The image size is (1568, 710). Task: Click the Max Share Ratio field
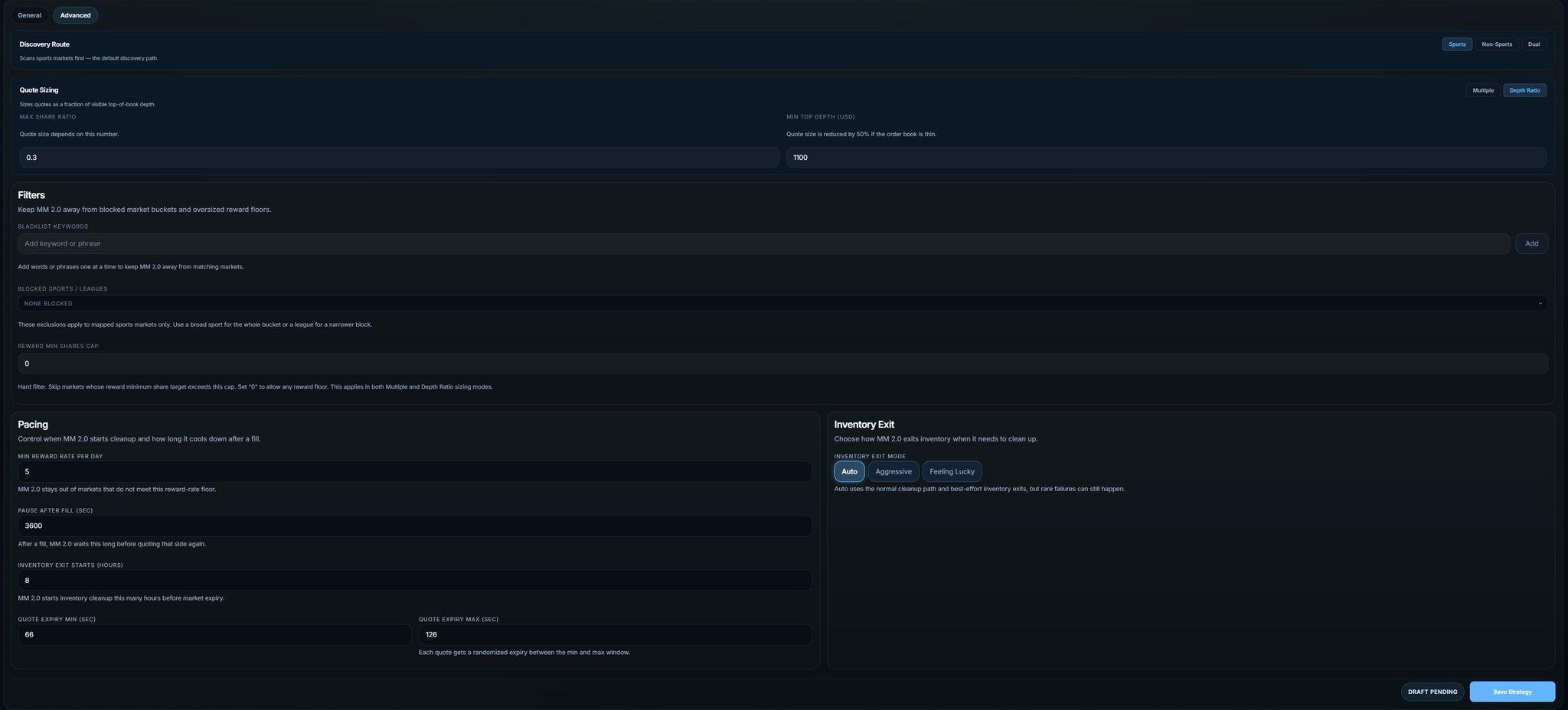[x=398, y=158]
